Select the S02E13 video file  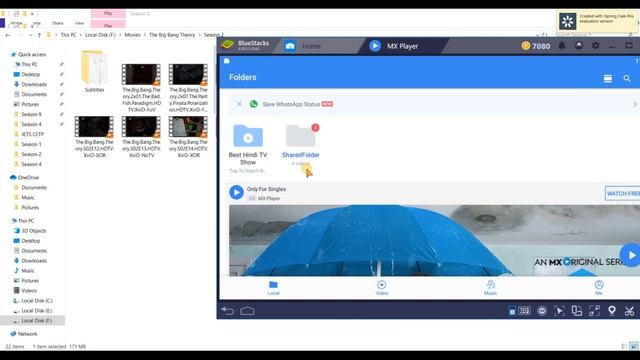[x=141, y=137]
